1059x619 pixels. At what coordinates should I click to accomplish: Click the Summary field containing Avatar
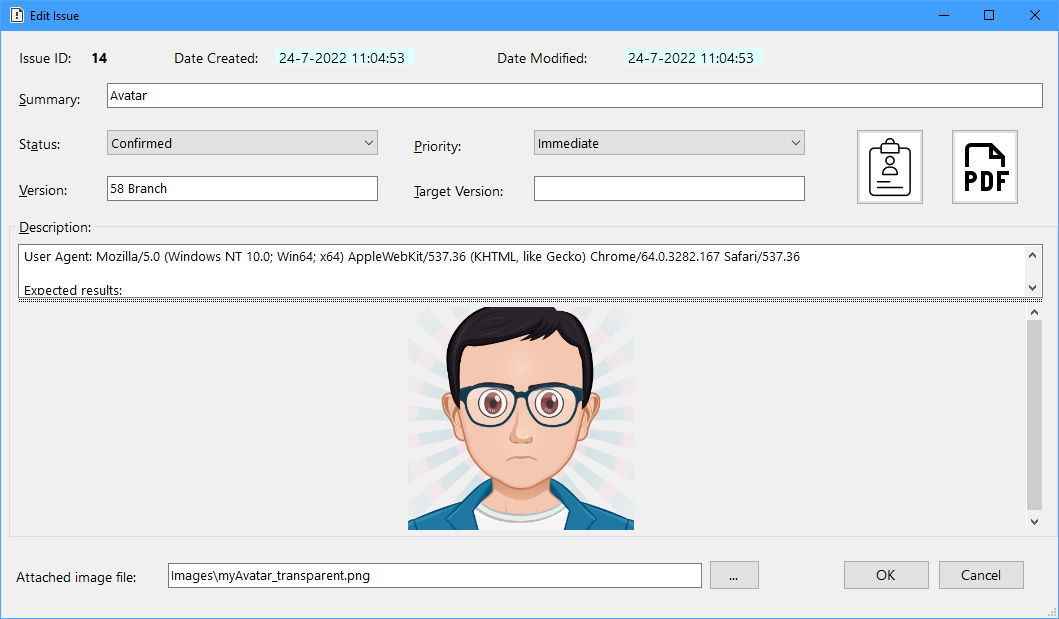(575, 95)
